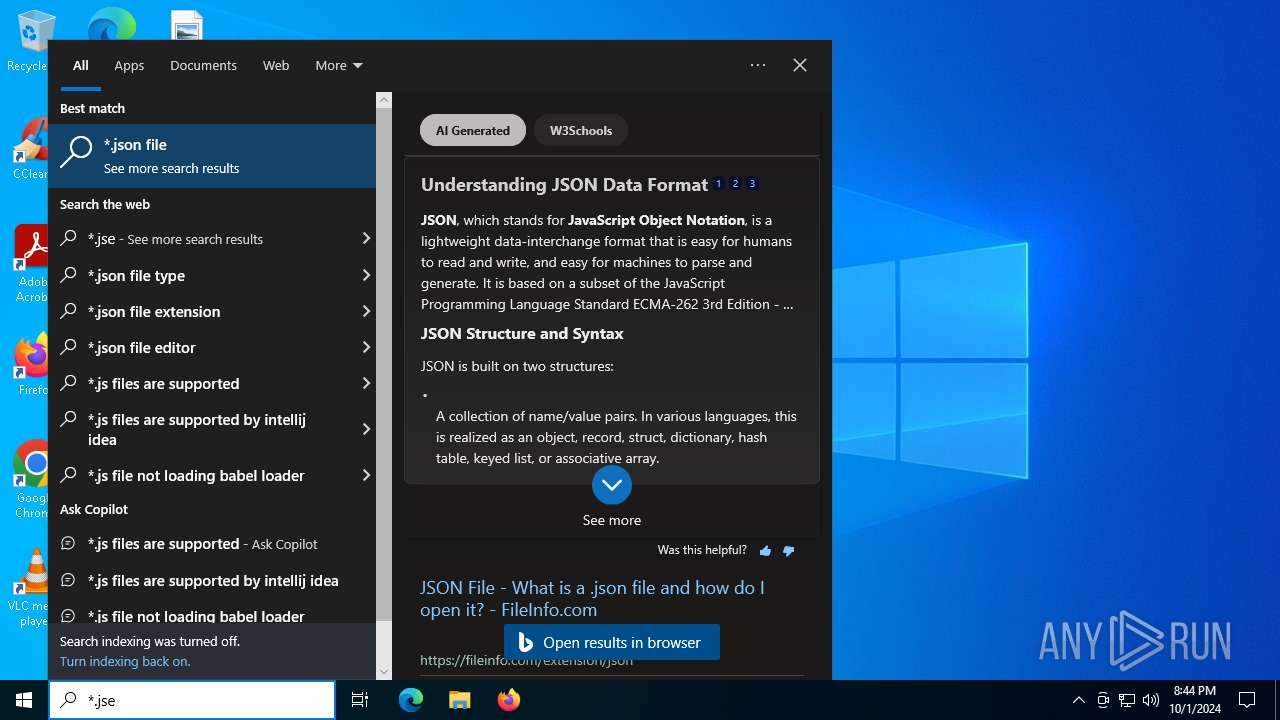The height and width of the screenshot is (720, 1280).
Task: Launch Microsoft Edge from the taskbar
Action: point(411,700)
